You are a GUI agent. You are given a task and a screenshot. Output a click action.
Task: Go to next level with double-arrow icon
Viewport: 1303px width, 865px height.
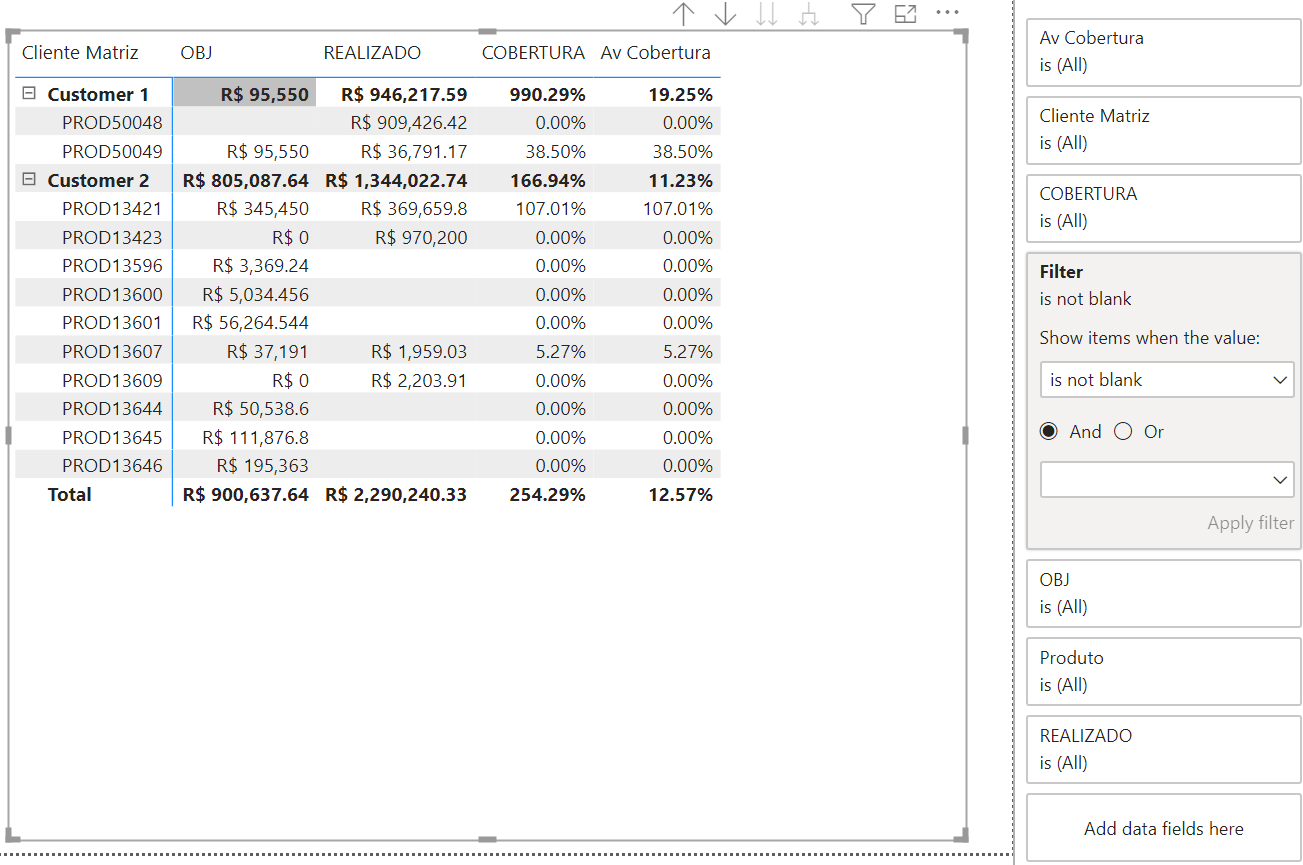[x=768, y=14]
